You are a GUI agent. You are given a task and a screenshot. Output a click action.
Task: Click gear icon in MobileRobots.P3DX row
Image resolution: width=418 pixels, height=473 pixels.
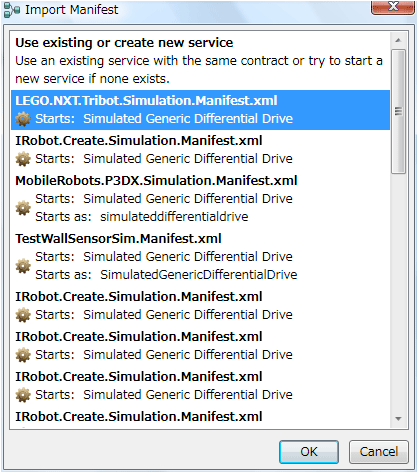pos(23,208)
